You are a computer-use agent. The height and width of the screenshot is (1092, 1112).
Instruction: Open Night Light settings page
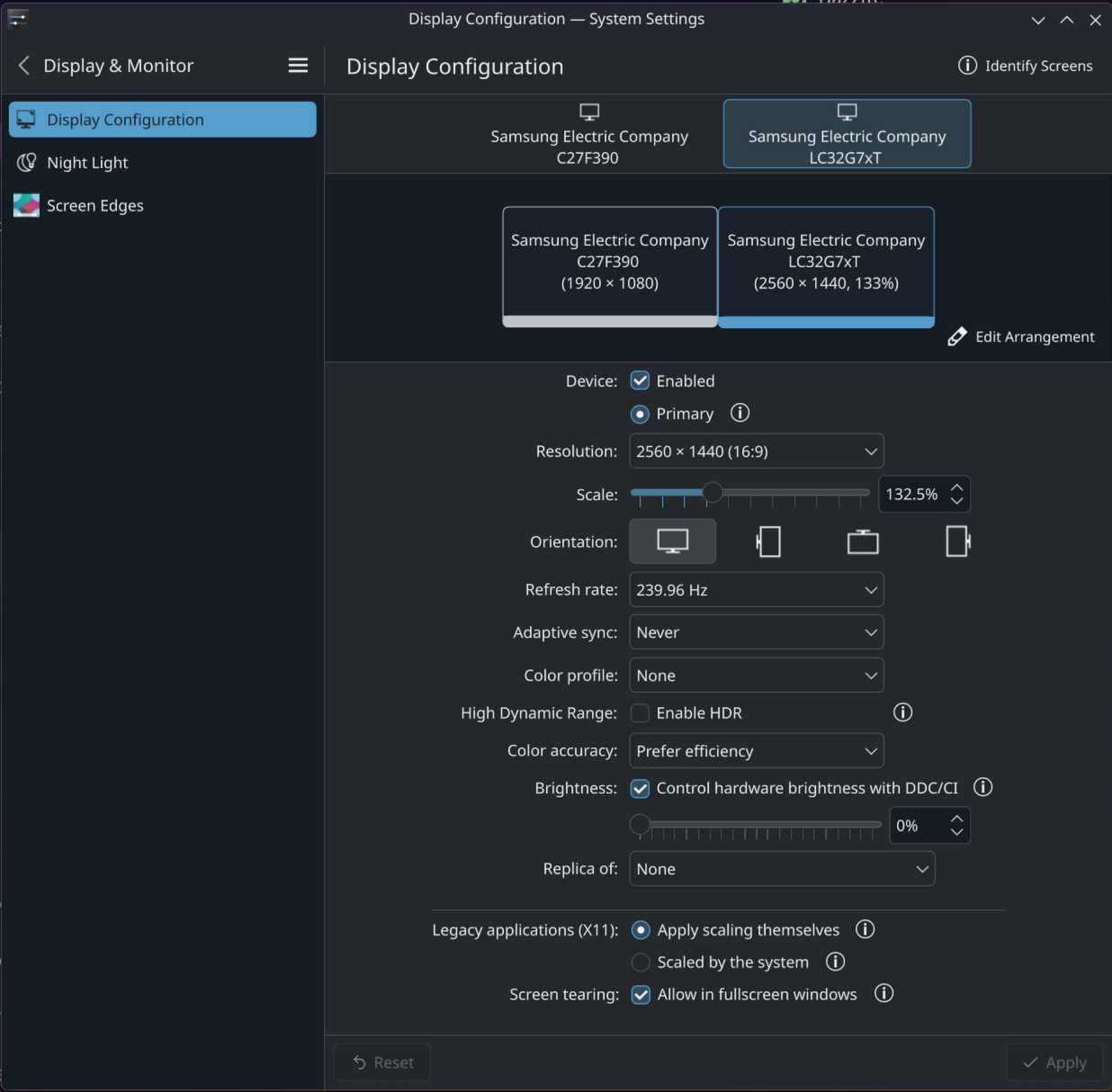pyautogui.click(x=163, y=163)
